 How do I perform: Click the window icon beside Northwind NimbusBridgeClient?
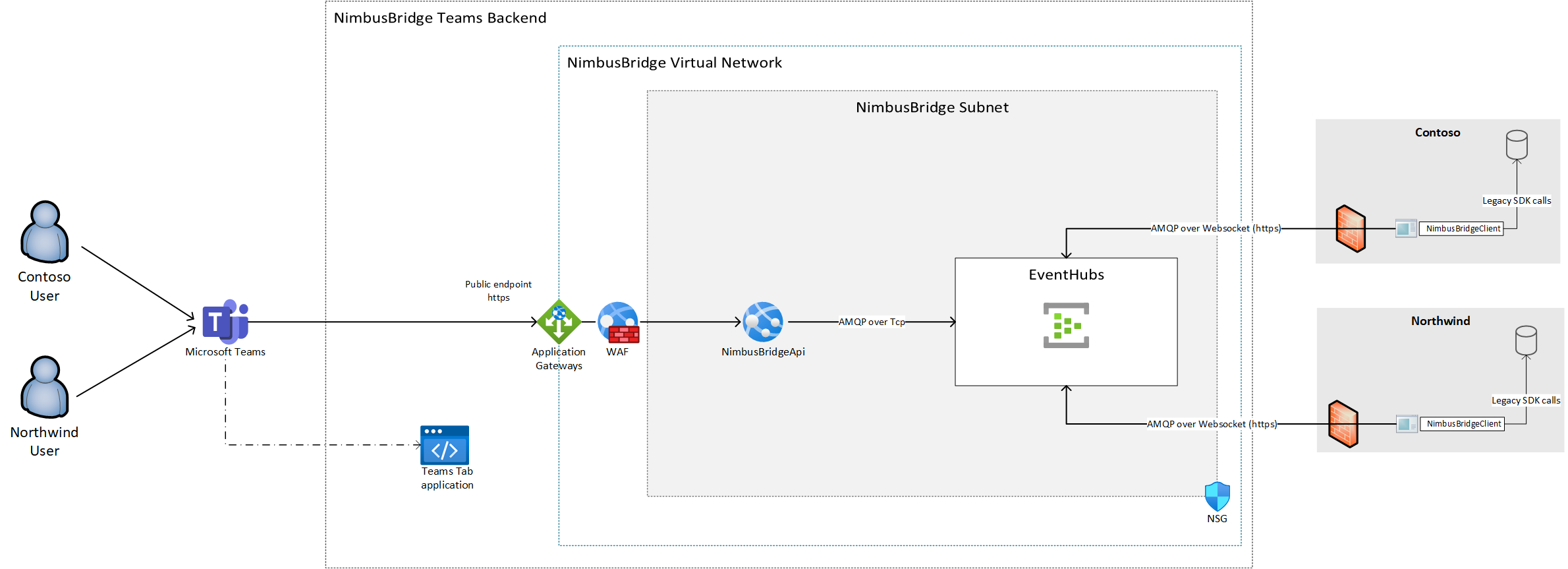[x=1407, y=424]
